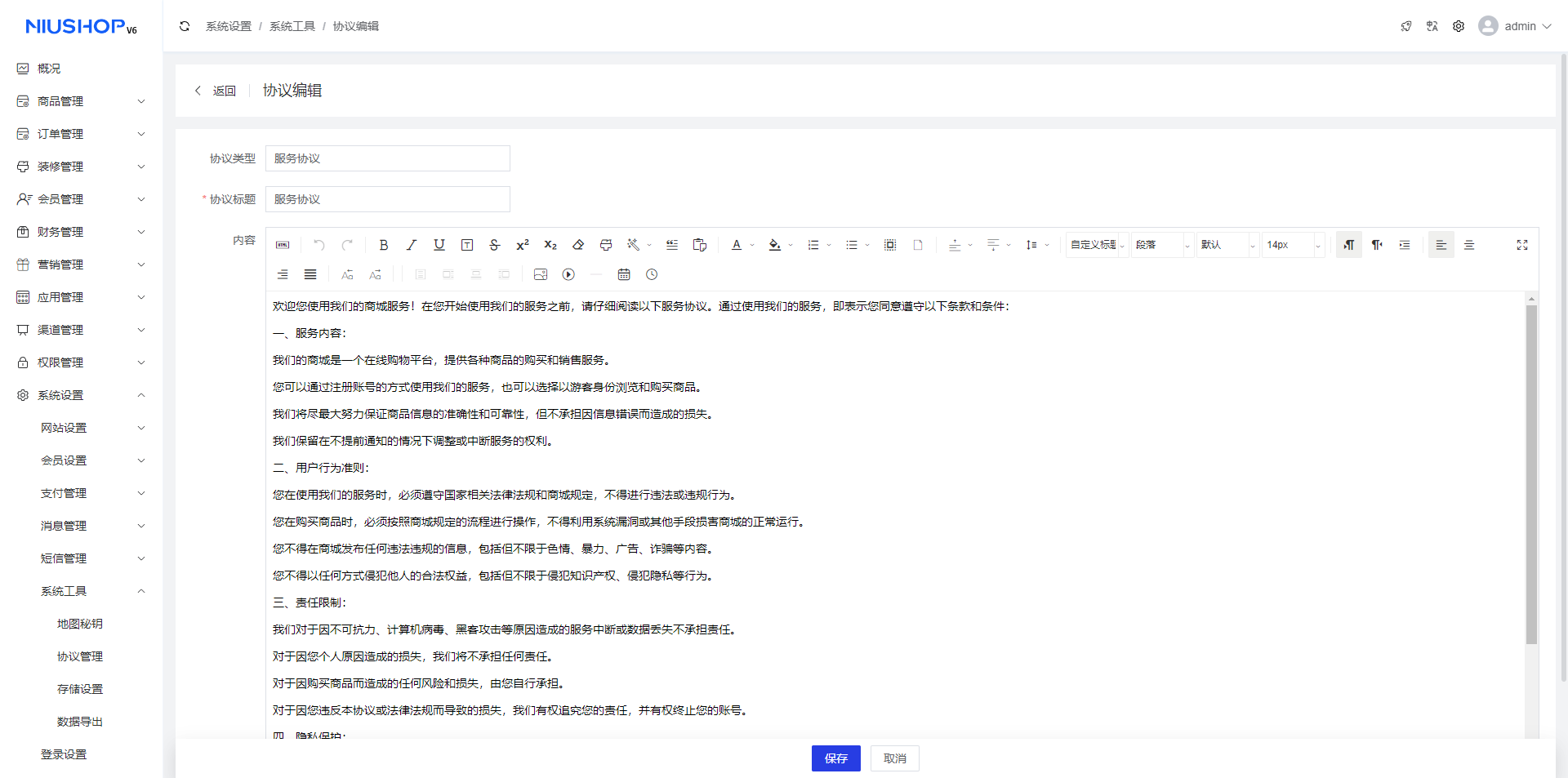Click the print icon in the toolbar
Viewport: 1568px width, 778px height.
click(x=606, y=245)
